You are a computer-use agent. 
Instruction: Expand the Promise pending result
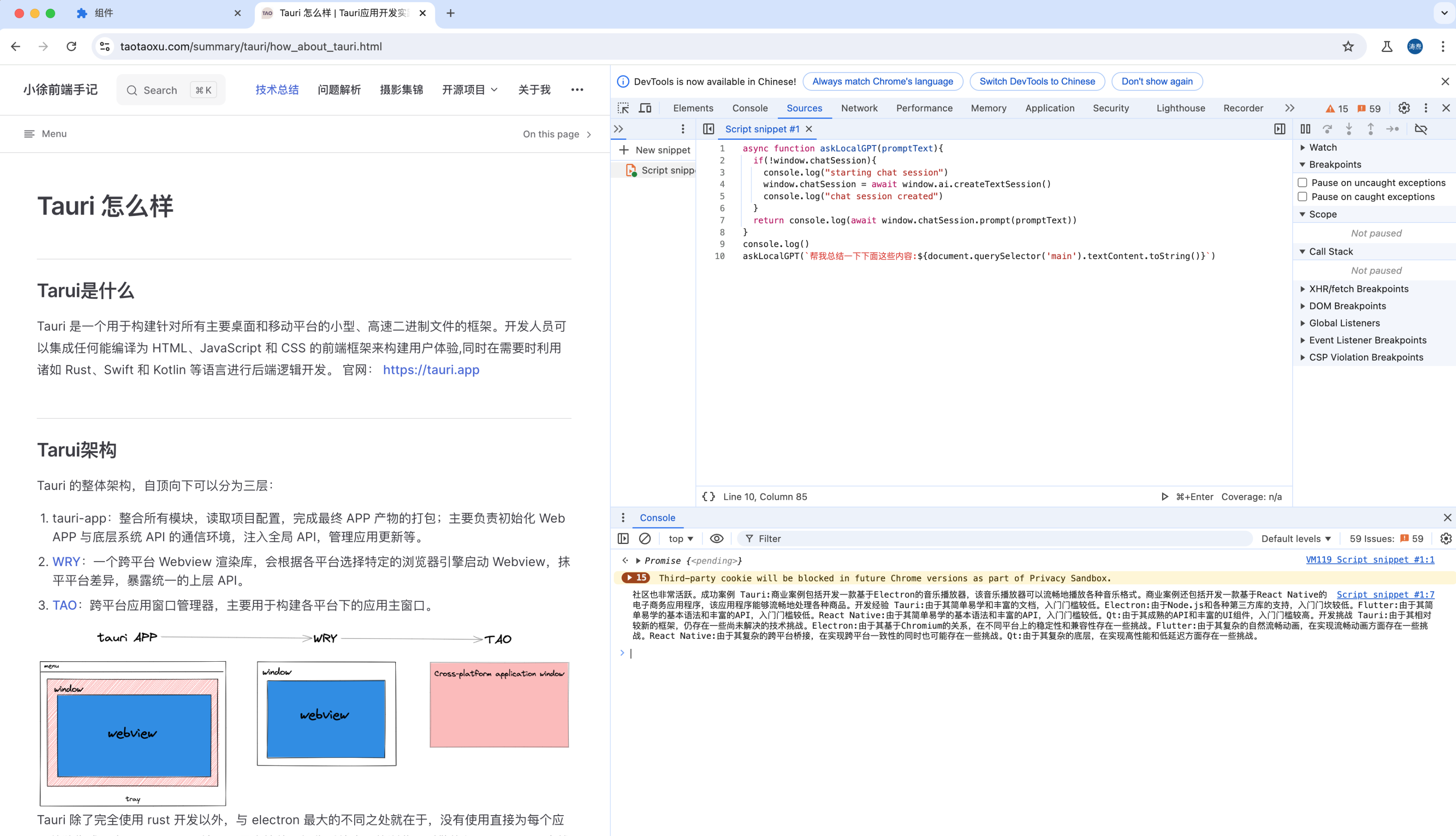pos(638,560)
